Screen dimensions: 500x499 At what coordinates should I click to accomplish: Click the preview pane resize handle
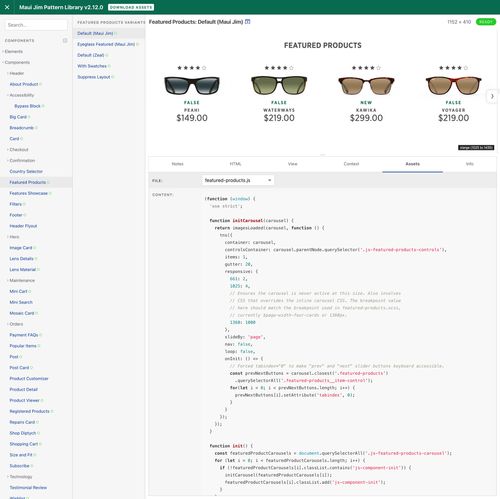(x=323, y=155)
